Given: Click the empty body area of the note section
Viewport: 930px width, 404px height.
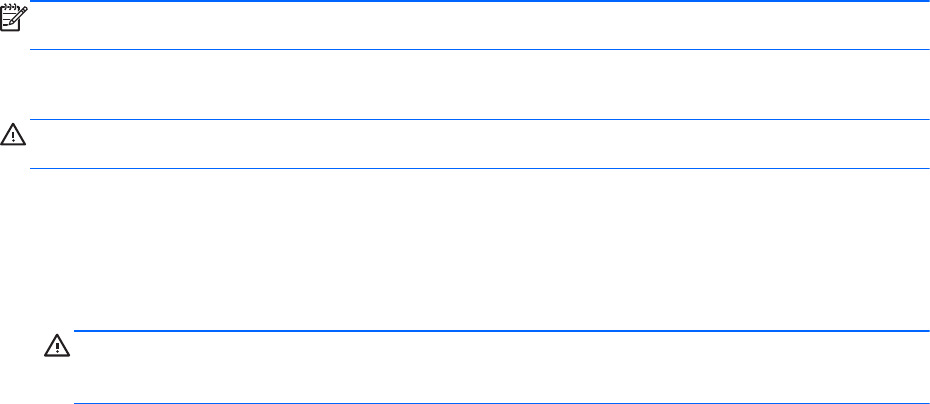Looking at the screenshot, I should [479, 26].
